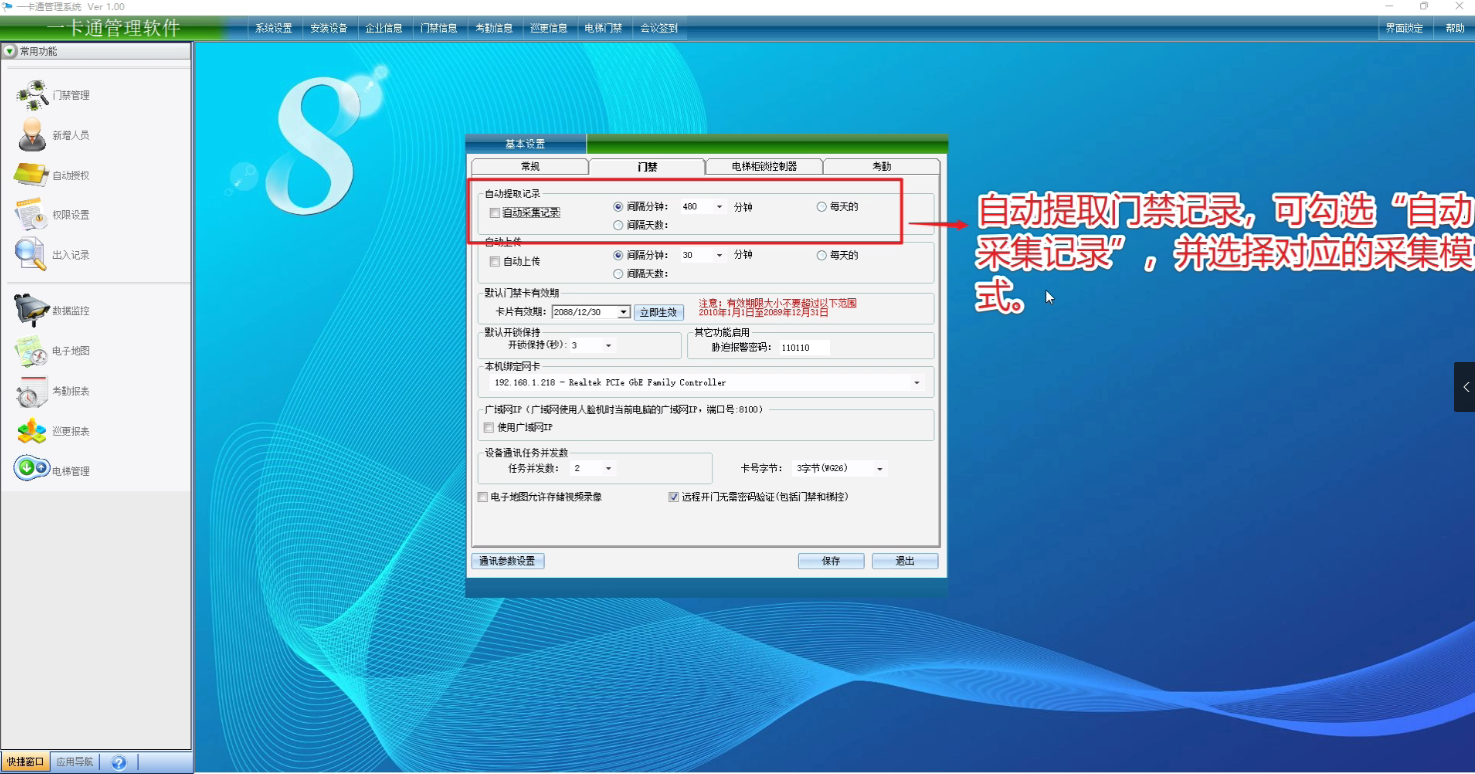Tick 电子地图允许存储视频录像 checkbox
This screenshot has width=1475, height=774.
484,497
